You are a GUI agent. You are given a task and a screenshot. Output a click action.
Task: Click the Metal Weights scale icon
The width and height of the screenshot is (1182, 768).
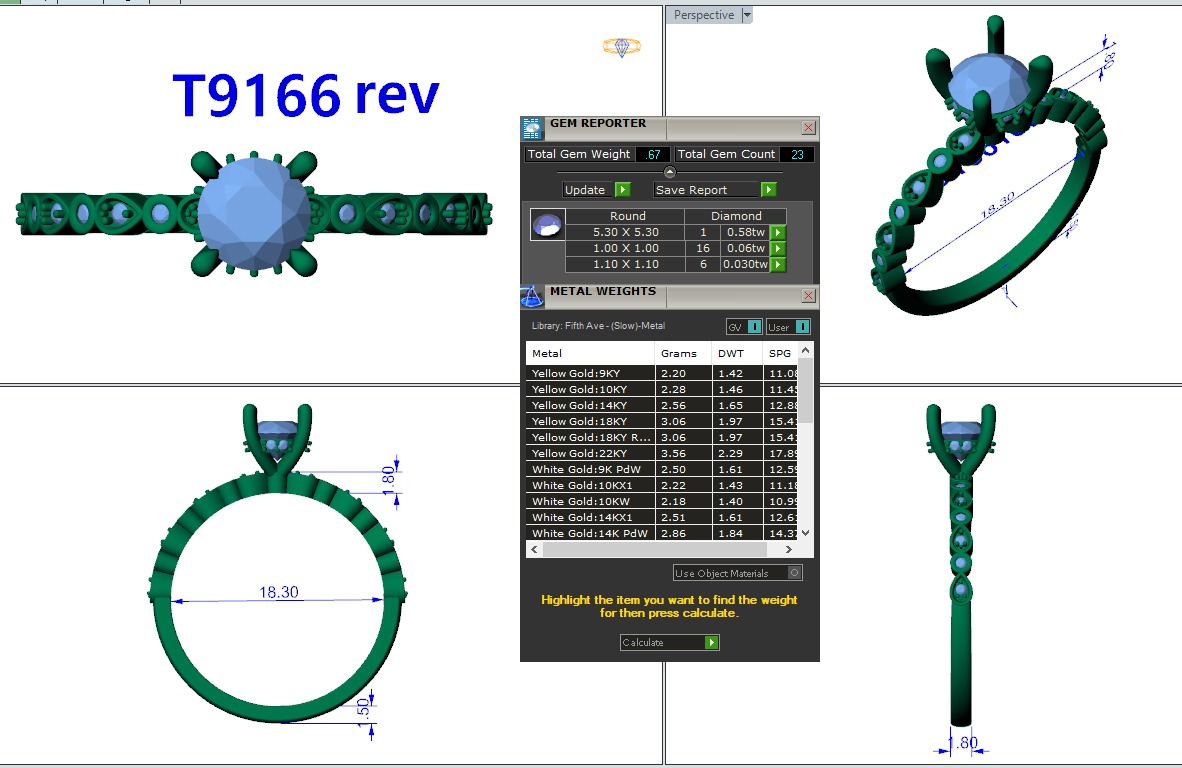[x=532, y=296]
